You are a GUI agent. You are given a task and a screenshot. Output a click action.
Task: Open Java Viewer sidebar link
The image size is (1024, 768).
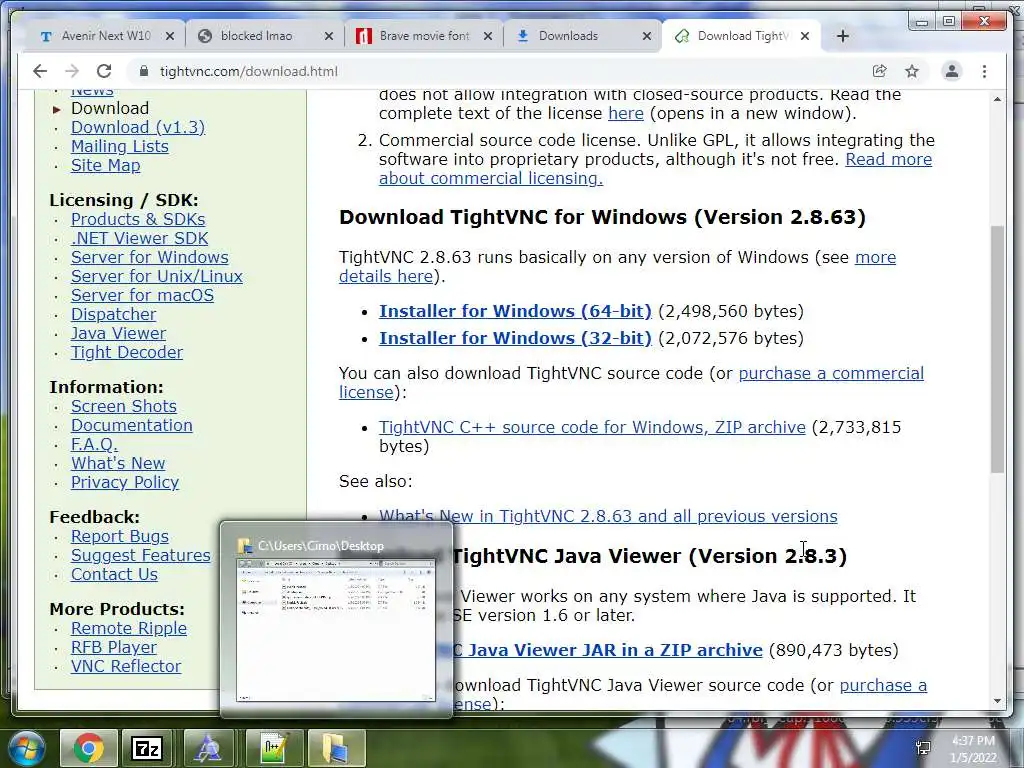[x=118, y=333]
